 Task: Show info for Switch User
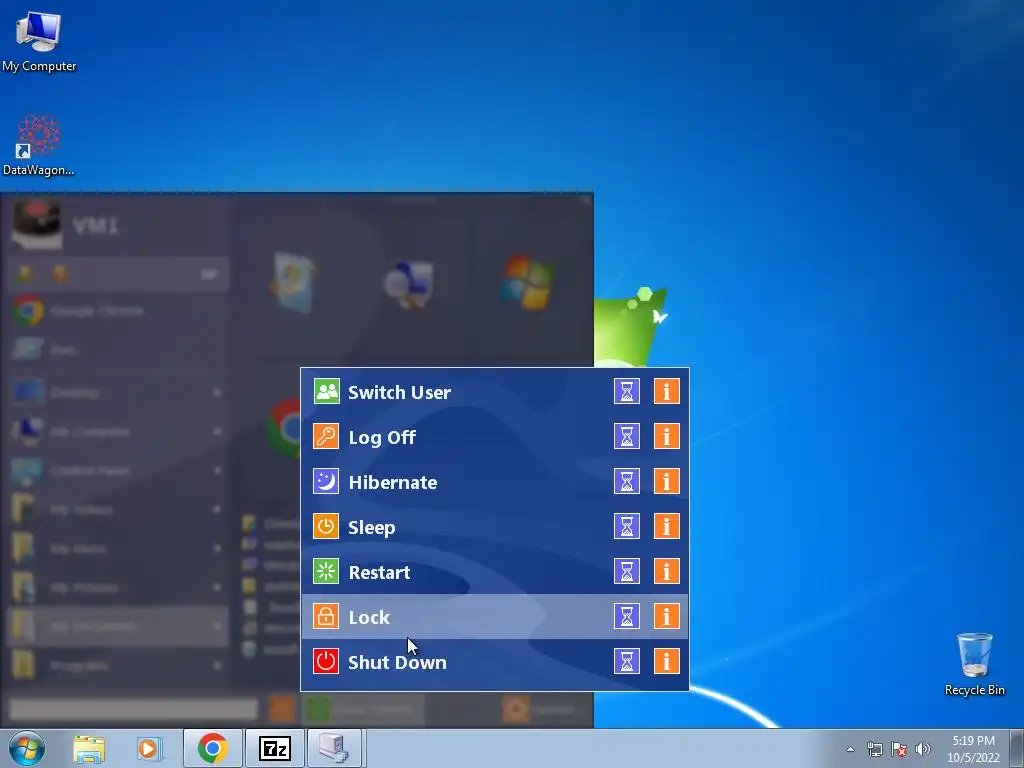667,392
